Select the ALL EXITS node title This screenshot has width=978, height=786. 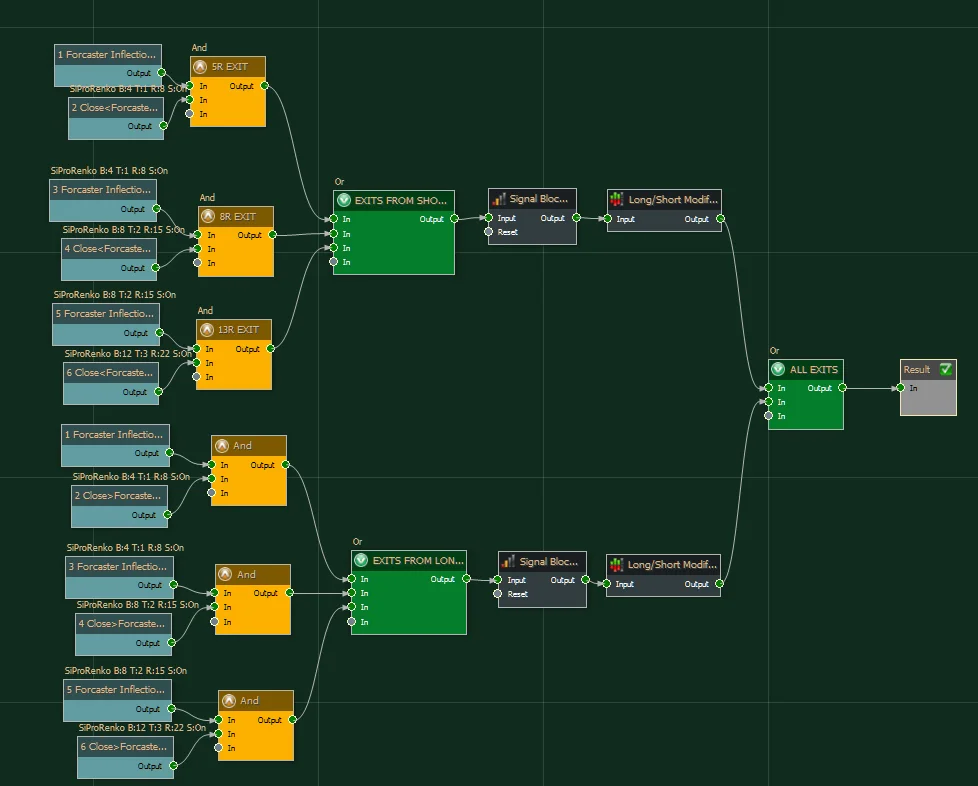(x=814, y=369)
